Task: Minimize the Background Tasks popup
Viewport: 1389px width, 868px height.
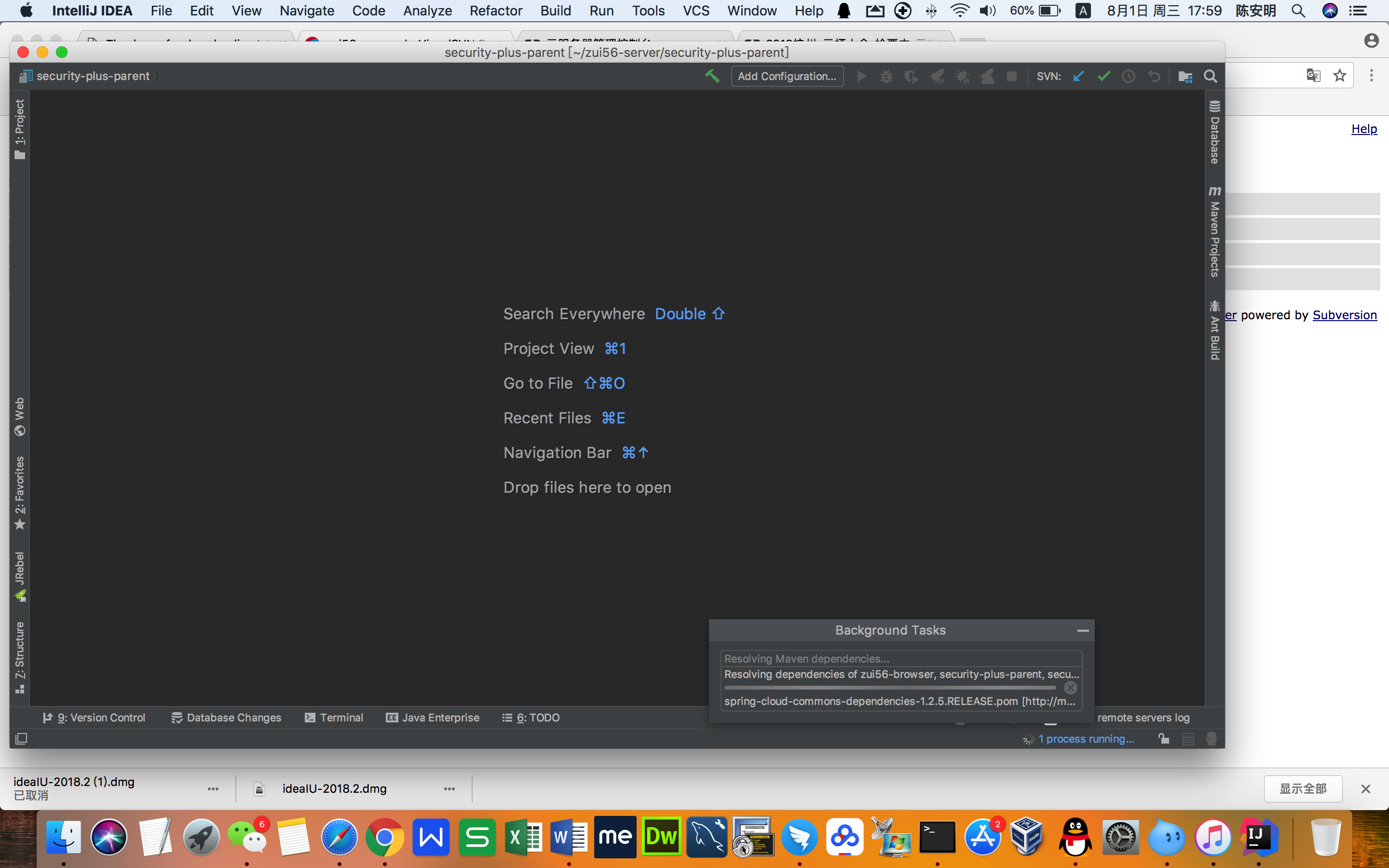Action: click(x=1082, y=630)
